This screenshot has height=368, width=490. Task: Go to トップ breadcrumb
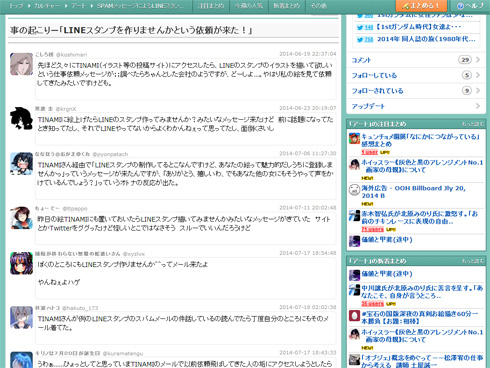pyautogui.click(x=16, y=6)
